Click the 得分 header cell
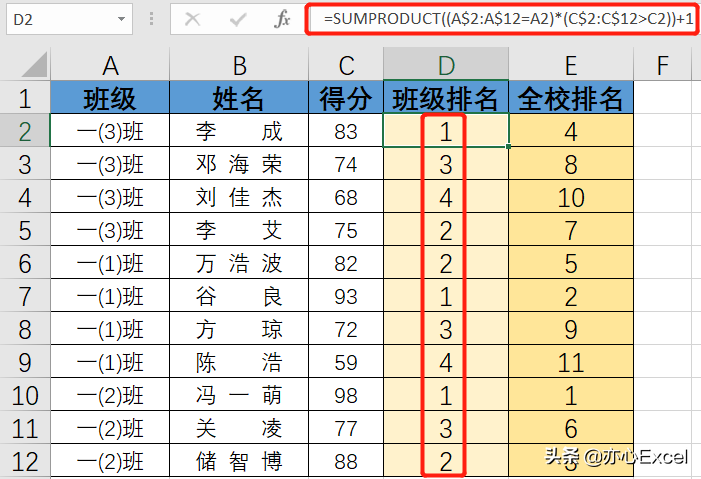Image resolution: width=701 pixels, height=479 pixels. pyautogui.click(x=346, y=97)
